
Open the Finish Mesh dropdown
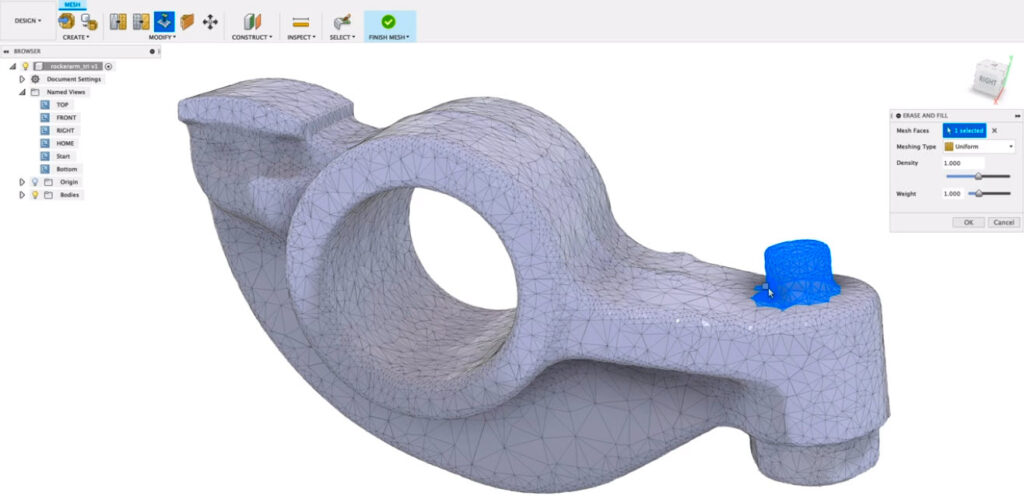pos(389,37)
